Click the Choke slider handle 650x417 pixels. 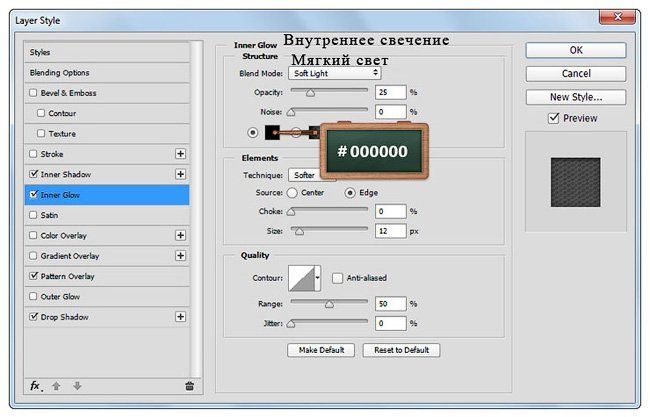[291, 212]
